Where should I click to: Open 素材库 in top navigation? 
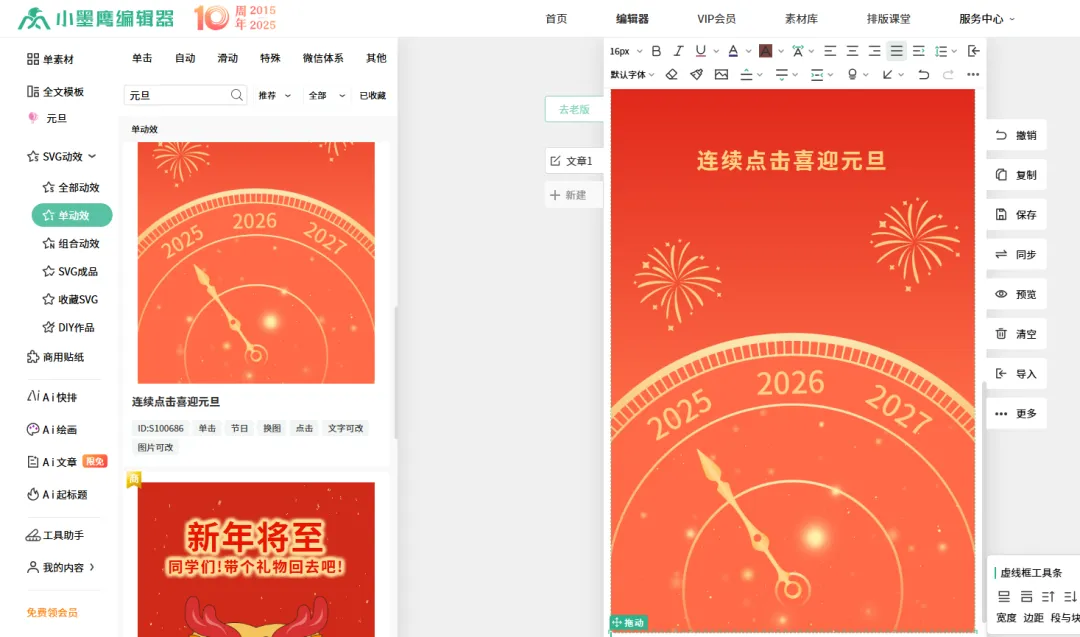pos(801,19)
